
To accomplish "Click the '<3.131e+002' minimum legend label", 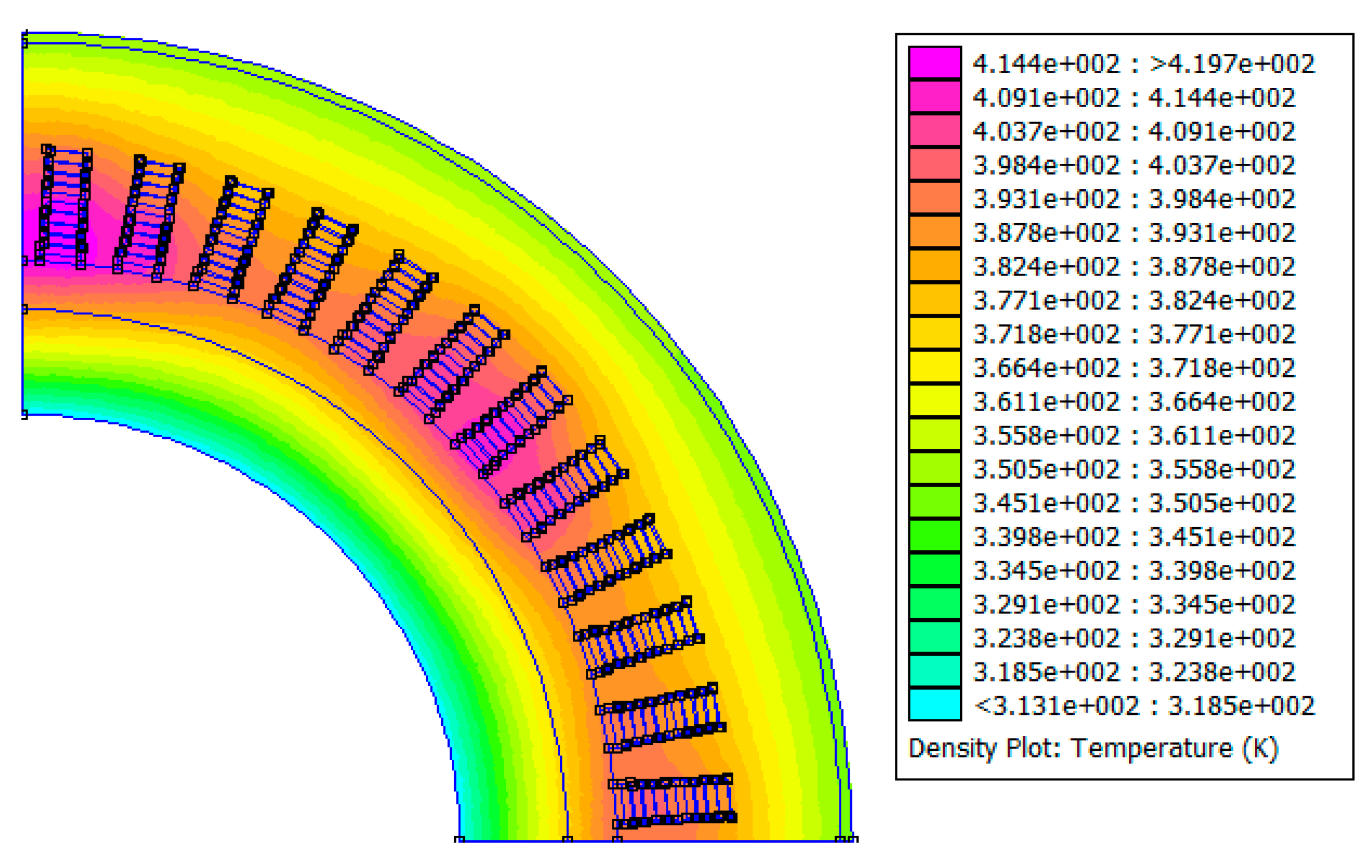I will click(x=1057, y=706).
